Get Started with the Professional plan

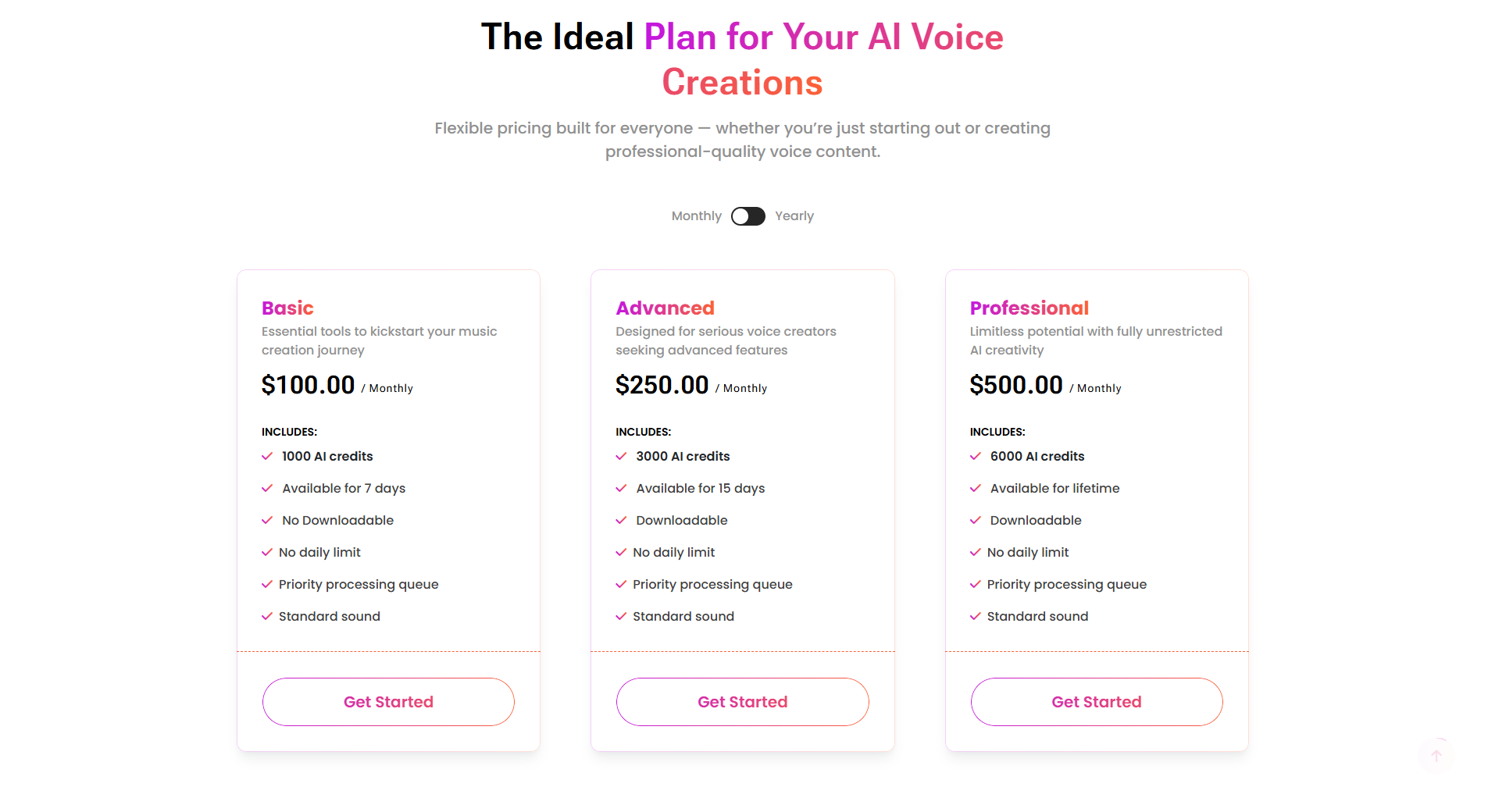tap(1096, 702)
